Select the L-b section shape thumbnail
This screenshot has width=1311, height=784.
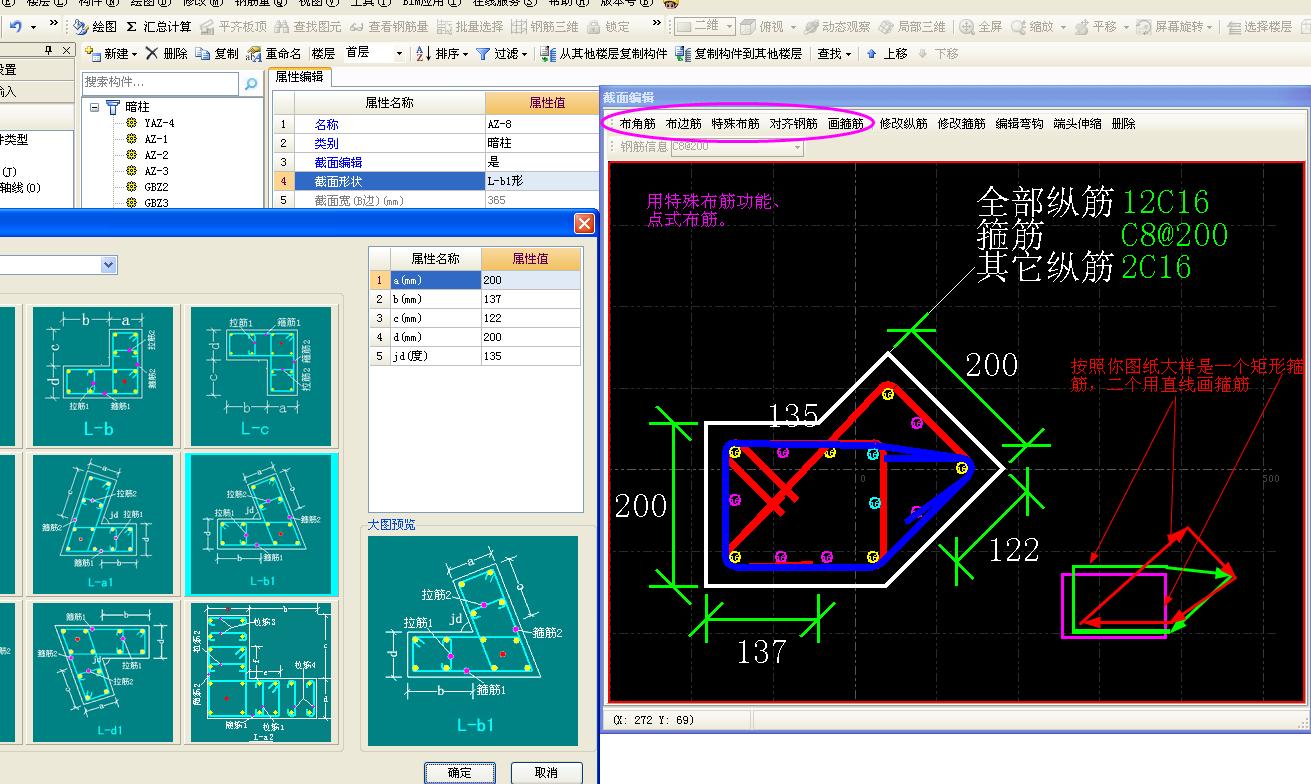tap(103, 376)
